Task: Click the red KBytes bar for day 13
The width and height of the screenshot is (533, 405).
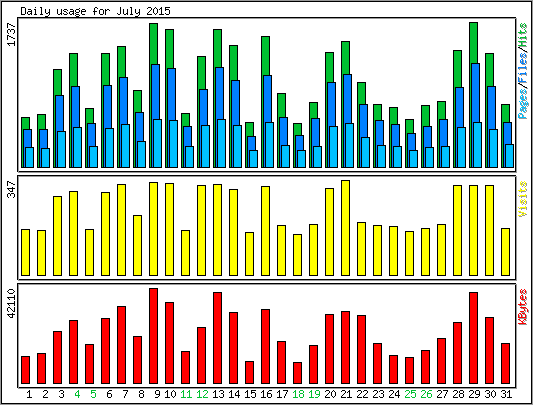Action: pyautogui.click(x=218, y=338)
